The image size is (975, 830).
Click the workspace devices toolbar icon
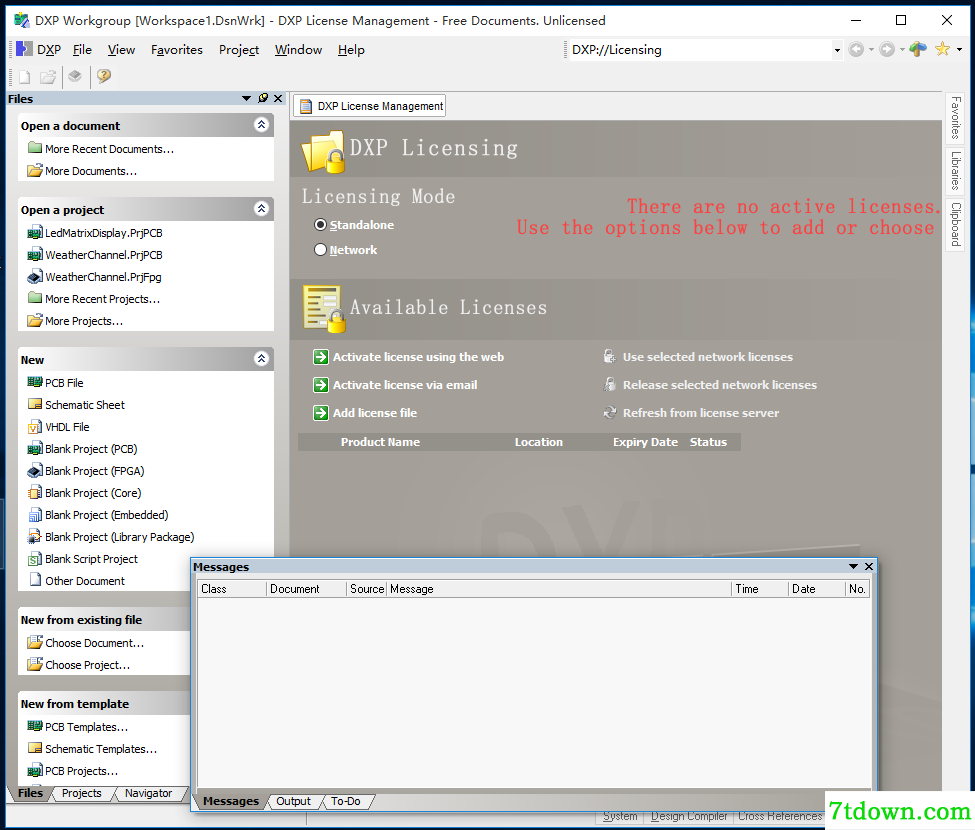pos(75,76)
